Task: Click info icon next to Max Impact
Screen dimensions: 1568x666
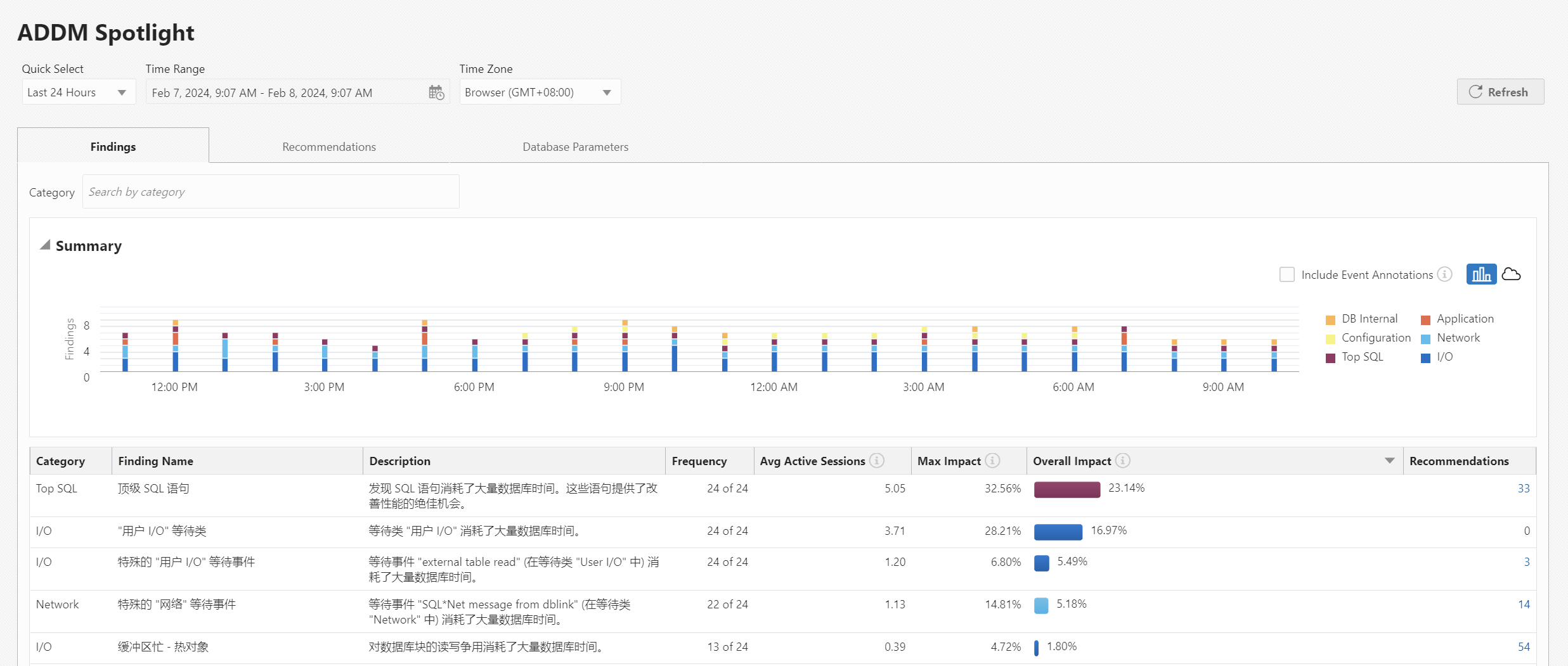Action: [993, 461]
